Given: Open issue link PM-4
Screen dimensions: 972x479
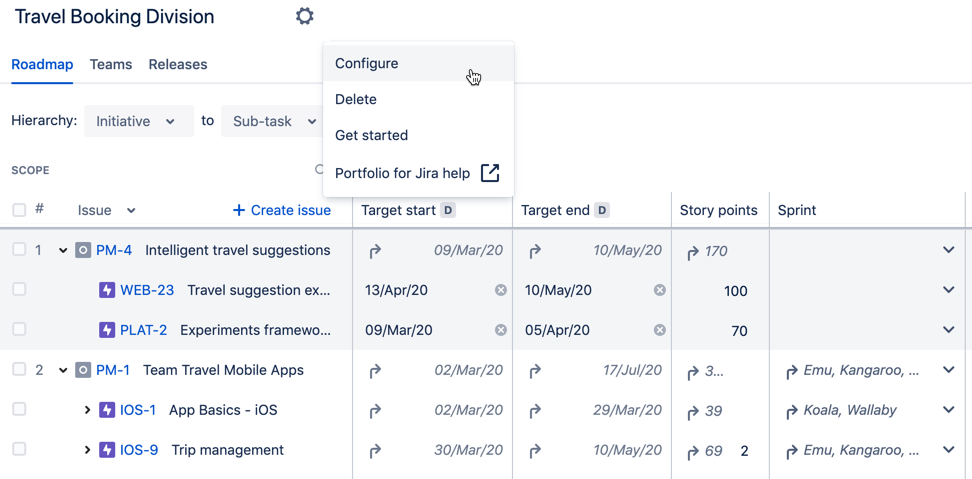Looking at the screenshot, I should (114, 250).
